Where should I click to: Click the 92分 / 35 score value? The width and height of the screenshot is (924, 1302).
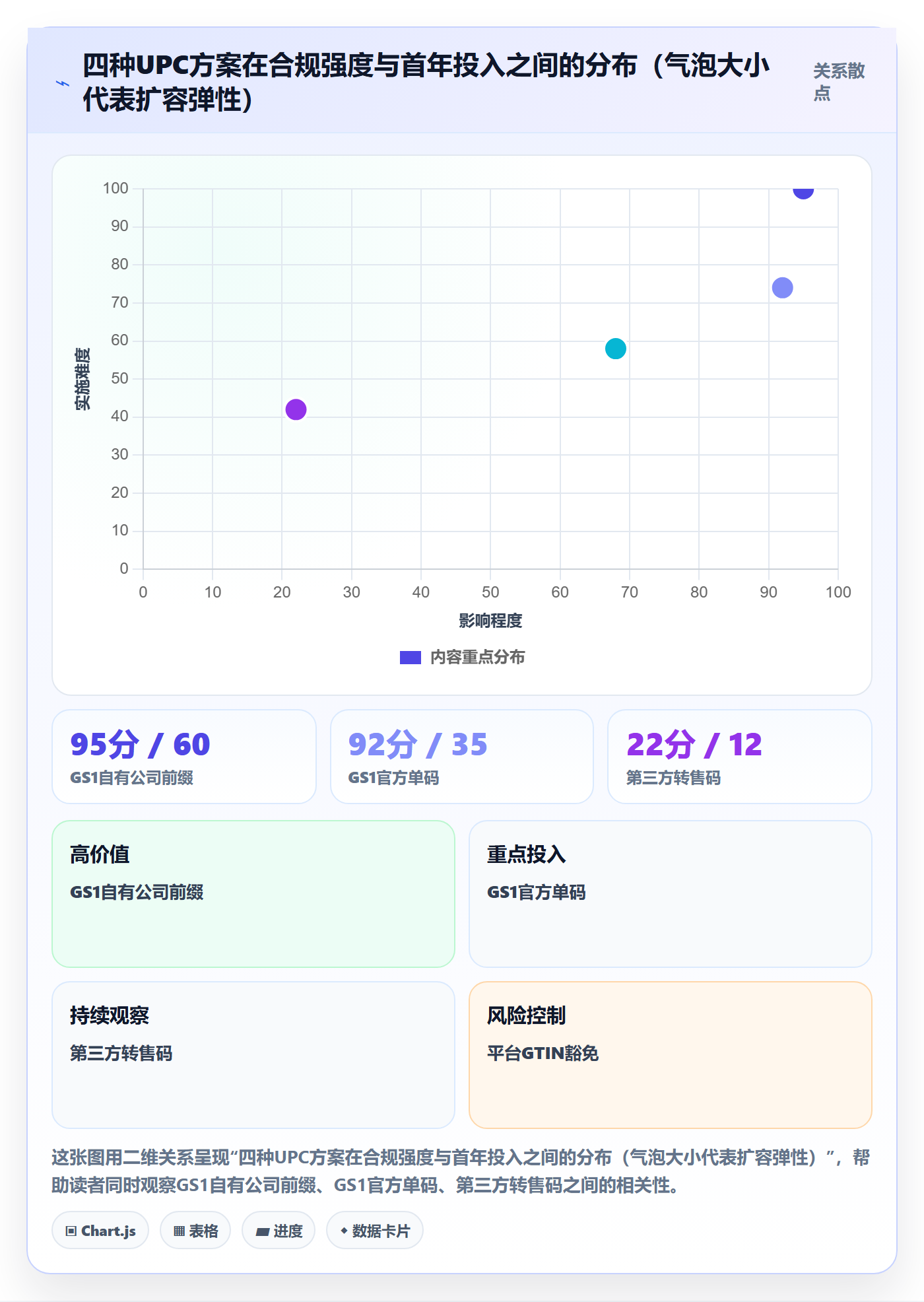(x=418, y=745)
